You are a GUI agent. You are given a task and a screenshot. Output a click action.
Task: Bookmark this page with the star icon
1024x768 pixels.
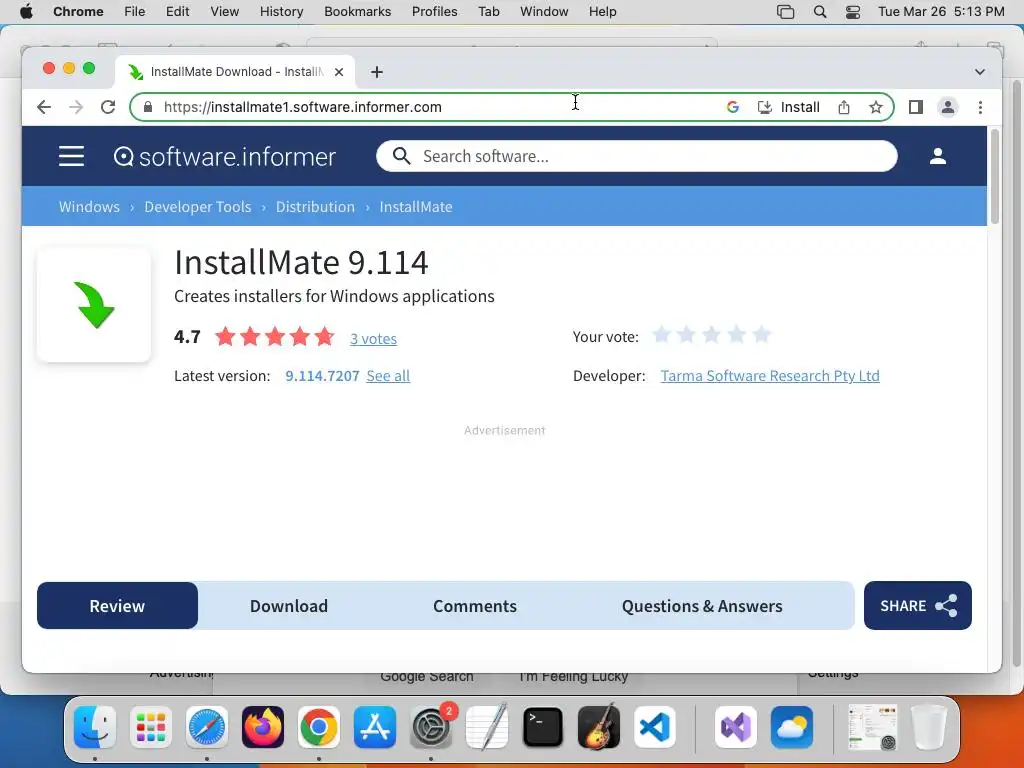point(876,107)
